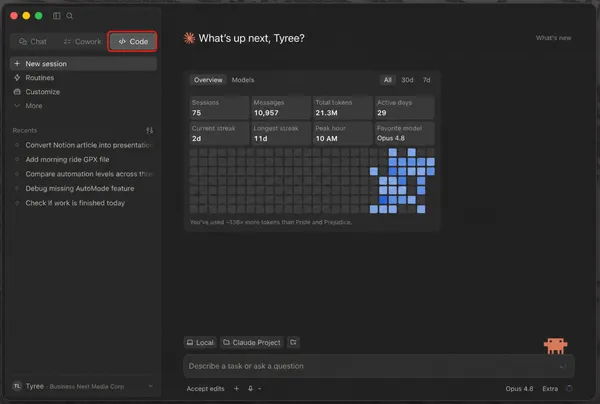Click the plus icon beside Accept edits
Viewport: 600px width, 404px height.
coord(236,388)
